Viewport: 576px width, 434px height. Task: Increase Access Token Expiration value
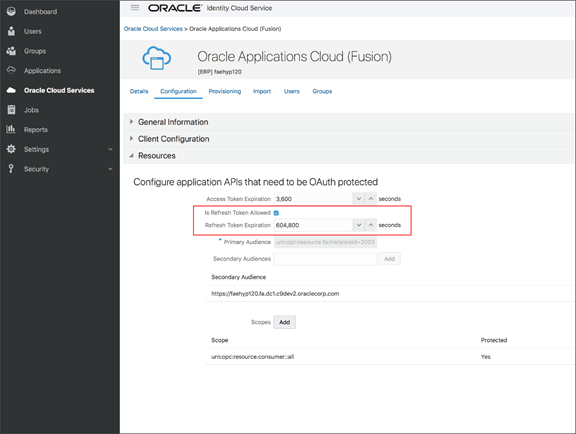pos(371,199)
